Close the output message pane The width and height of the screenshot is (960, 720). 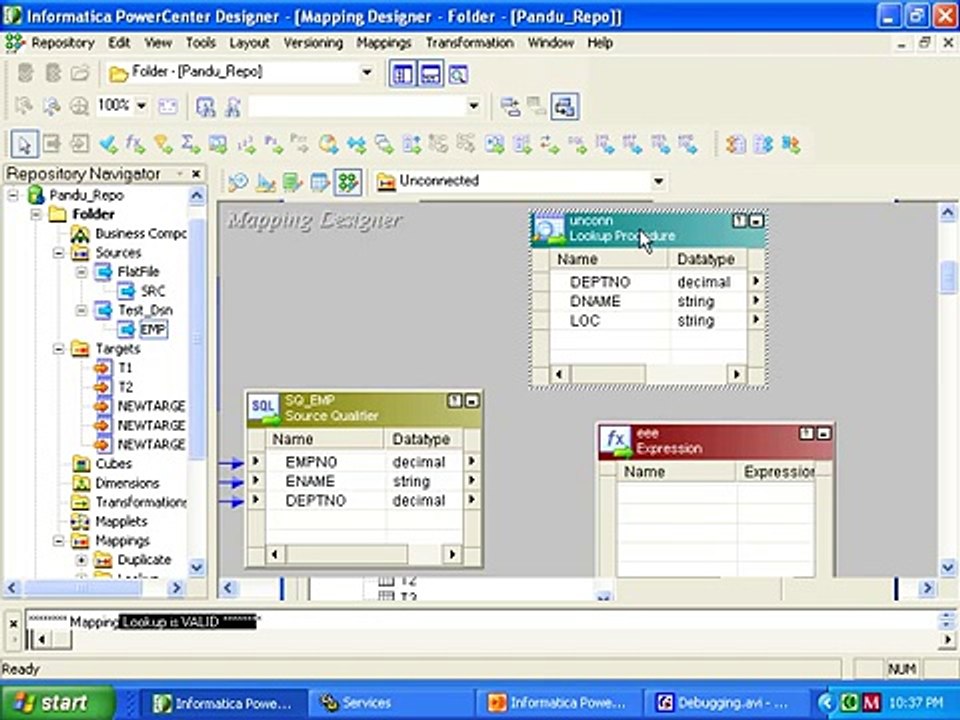[x=13, y=623]
